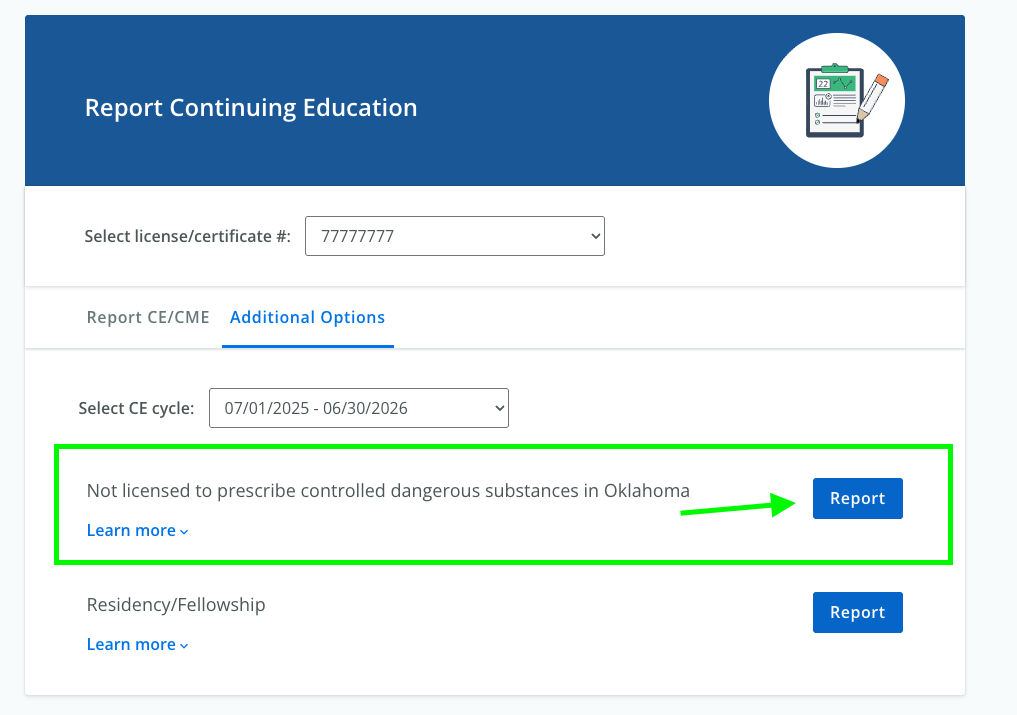The width and height of the screenshot is (1017, 715).
Task: Click the Not licensed to prescribe text
Action: [388, 491]
